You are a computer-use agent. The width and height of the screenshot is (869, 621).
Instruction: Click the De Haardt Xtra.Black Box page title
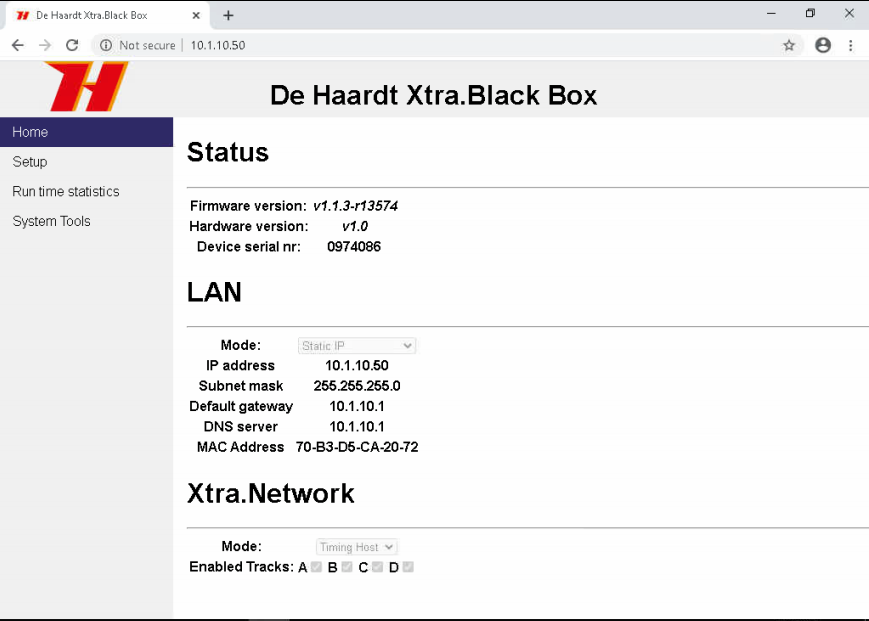(x=433, y=95)
